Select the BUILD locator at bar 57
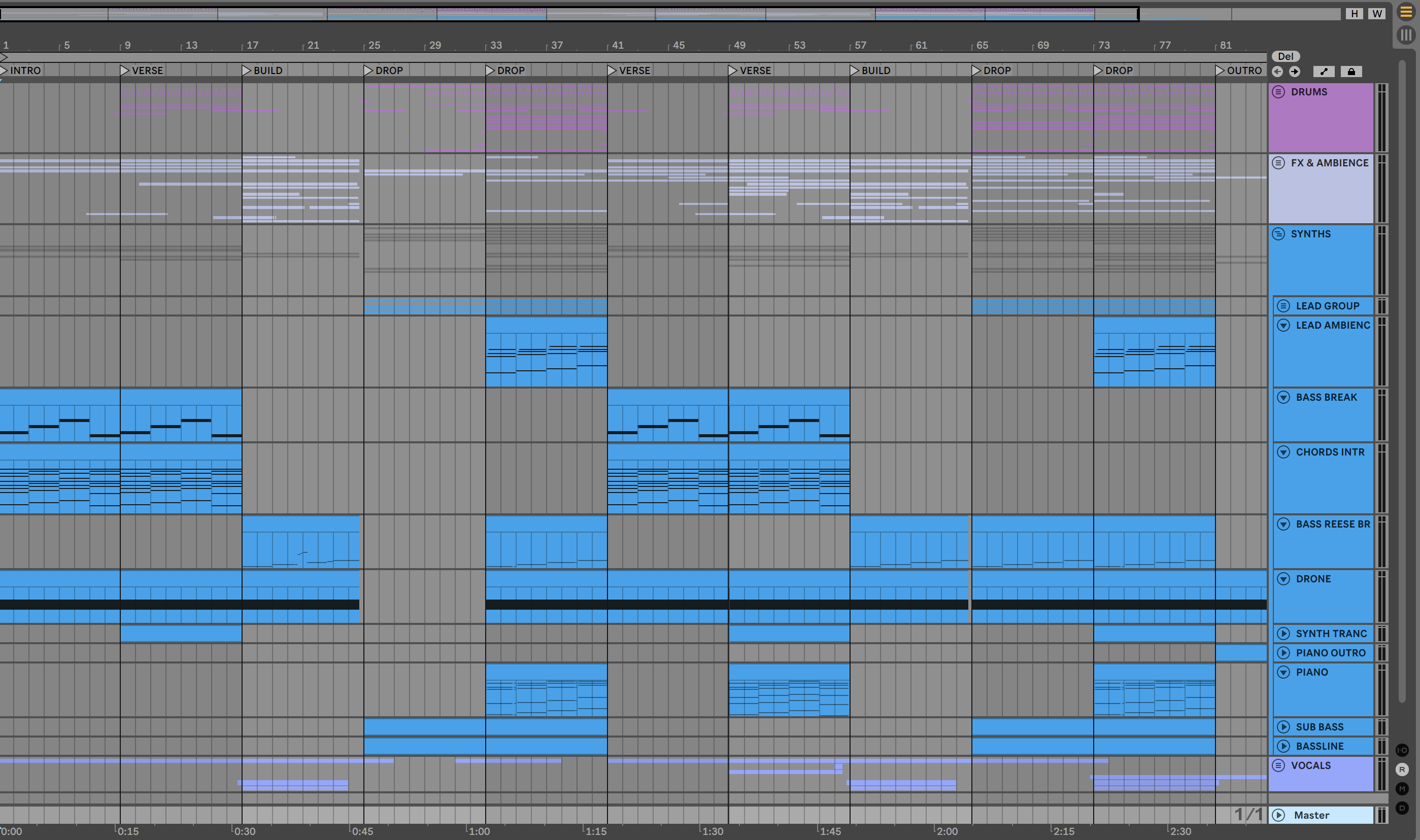The height and width of the screenshot is (840, 1420). coord(871,70)
